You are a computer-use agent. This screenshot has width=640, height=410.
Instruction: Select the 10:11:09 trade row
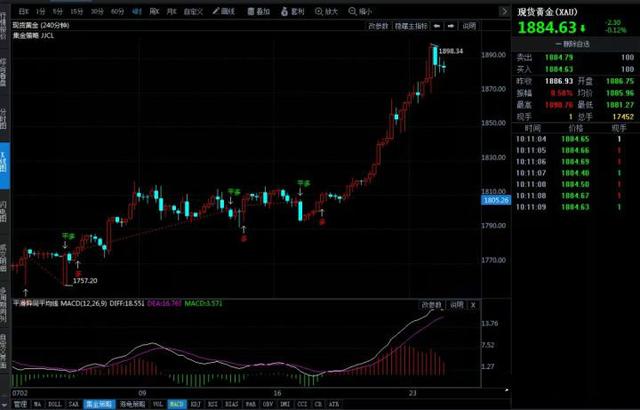coord(576,207)
